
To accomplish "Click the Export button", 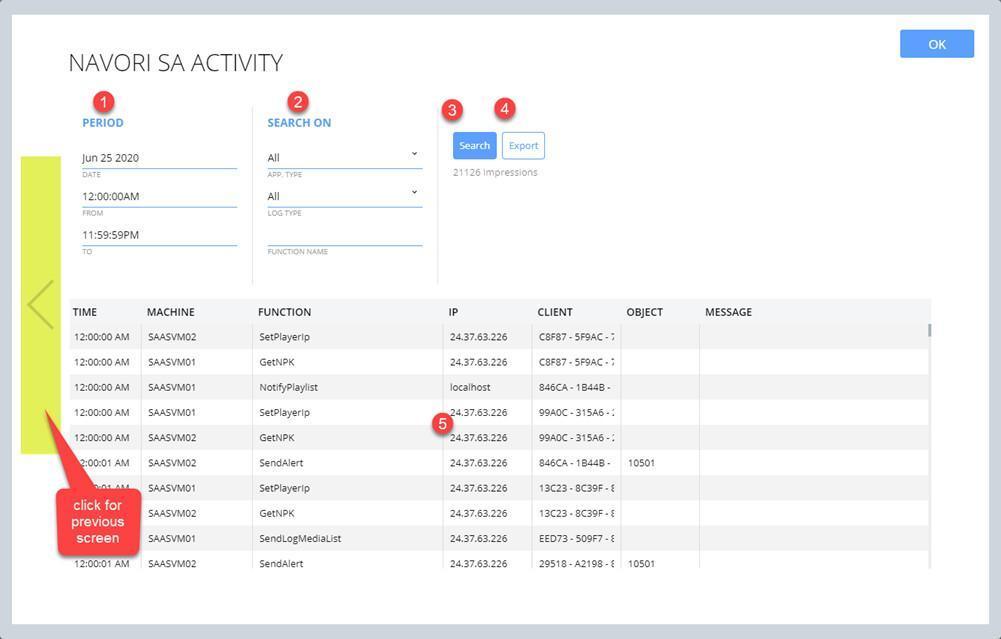I will [x=523, y=146].
